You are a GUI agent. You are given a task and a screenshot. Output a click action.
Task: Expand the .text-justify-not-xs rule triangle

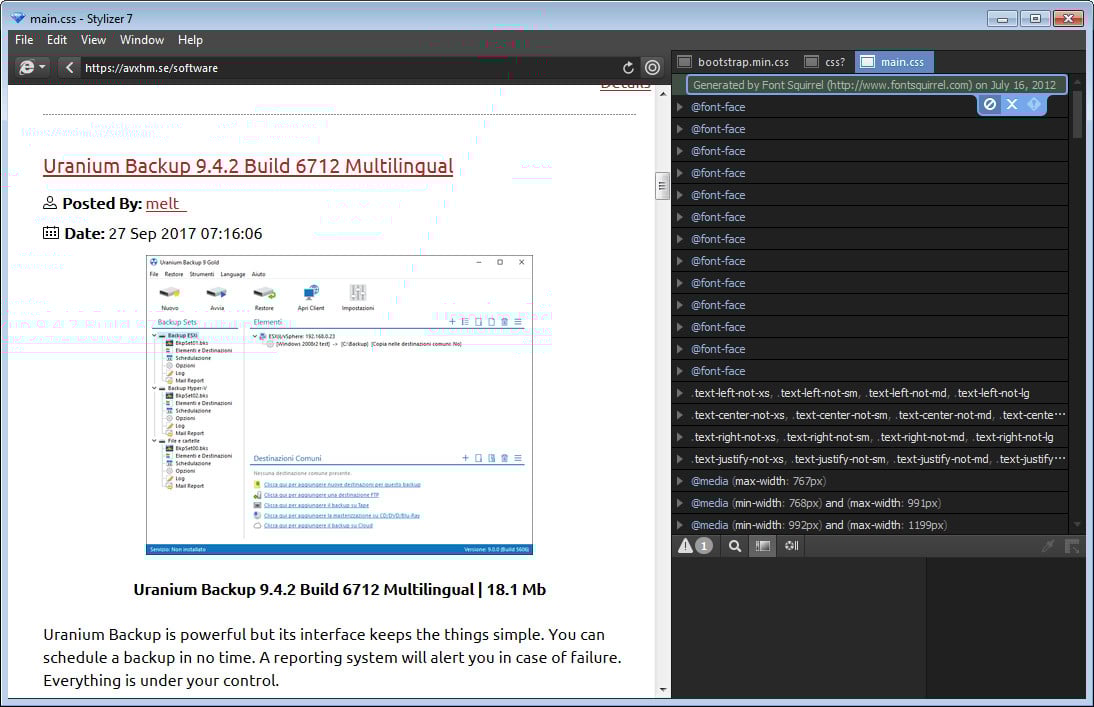click(680, 459)
